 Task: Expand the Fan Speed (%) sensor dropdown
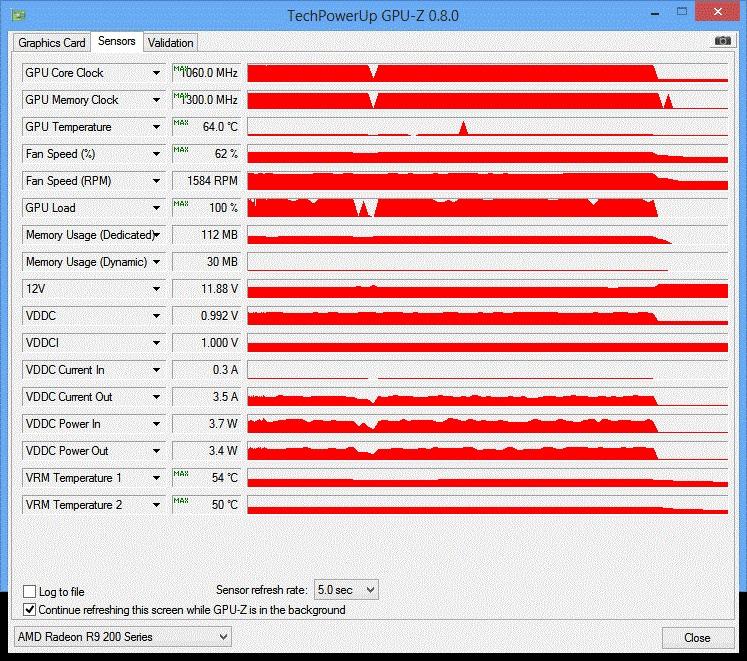click(x=156, y=154)
